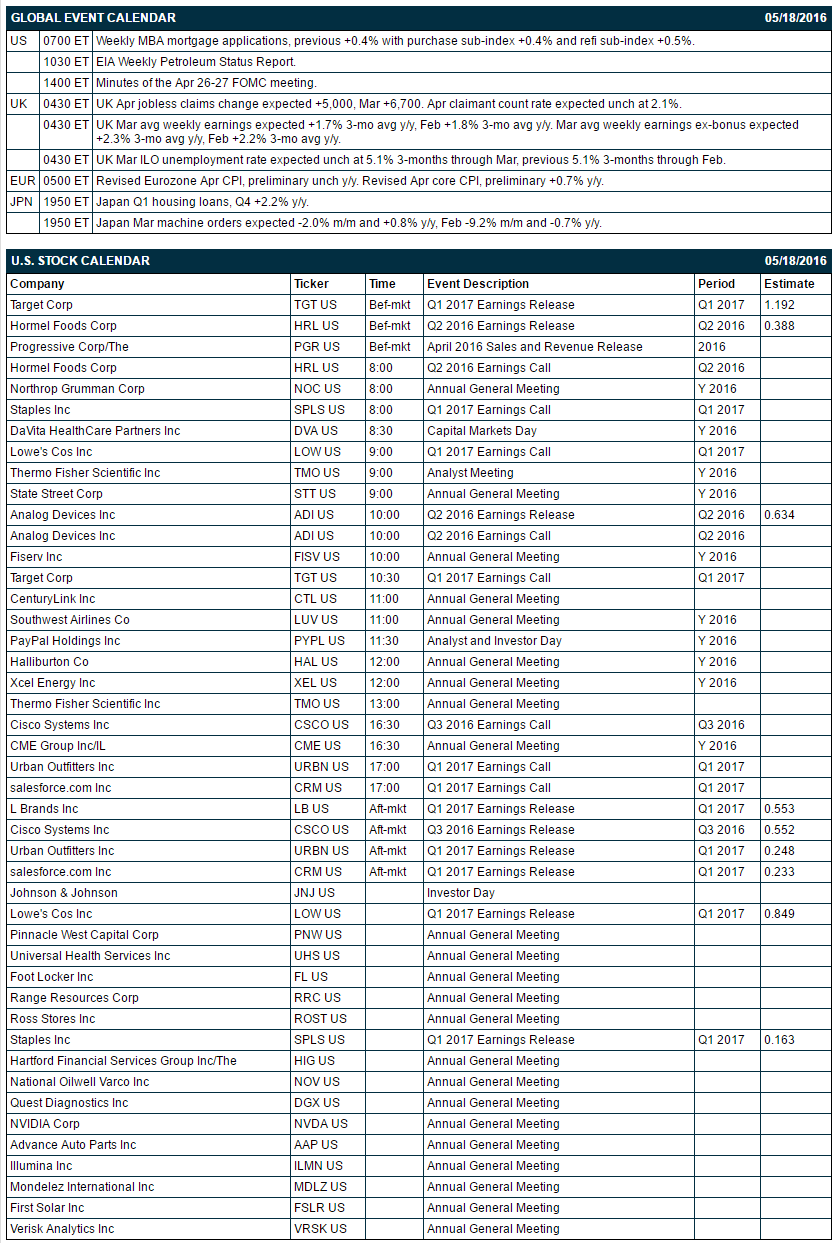Image resolution: width=836 pixels, height=1243 pixels.
Task: Click the estimate value 0.163
Action: (780, 1040)
